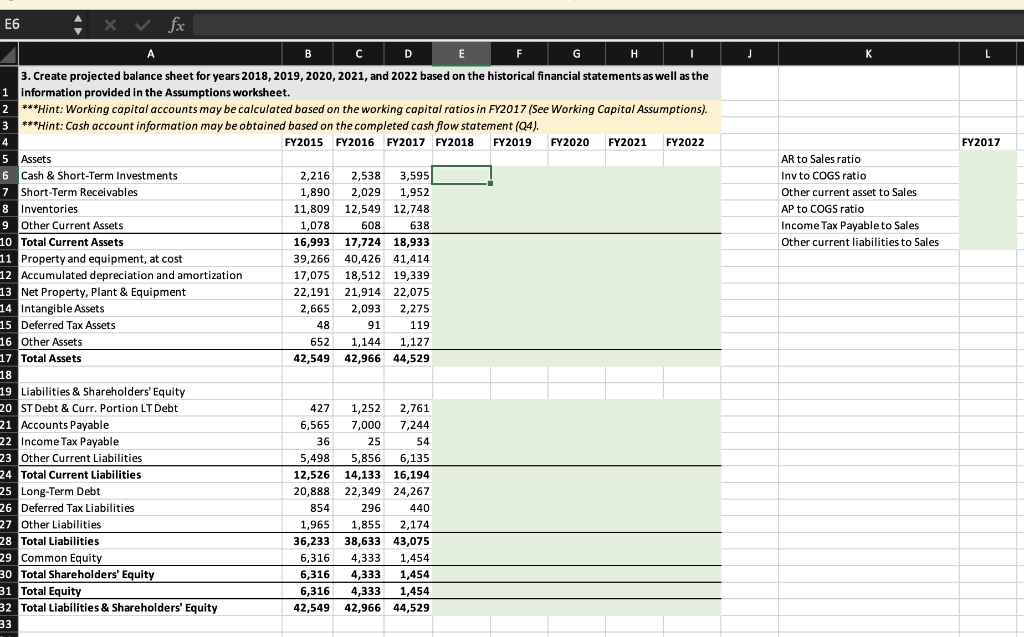The height and width of the screenshot is (637, 1024).
Task: Open the insert function fx button
Action: (176, 25)
